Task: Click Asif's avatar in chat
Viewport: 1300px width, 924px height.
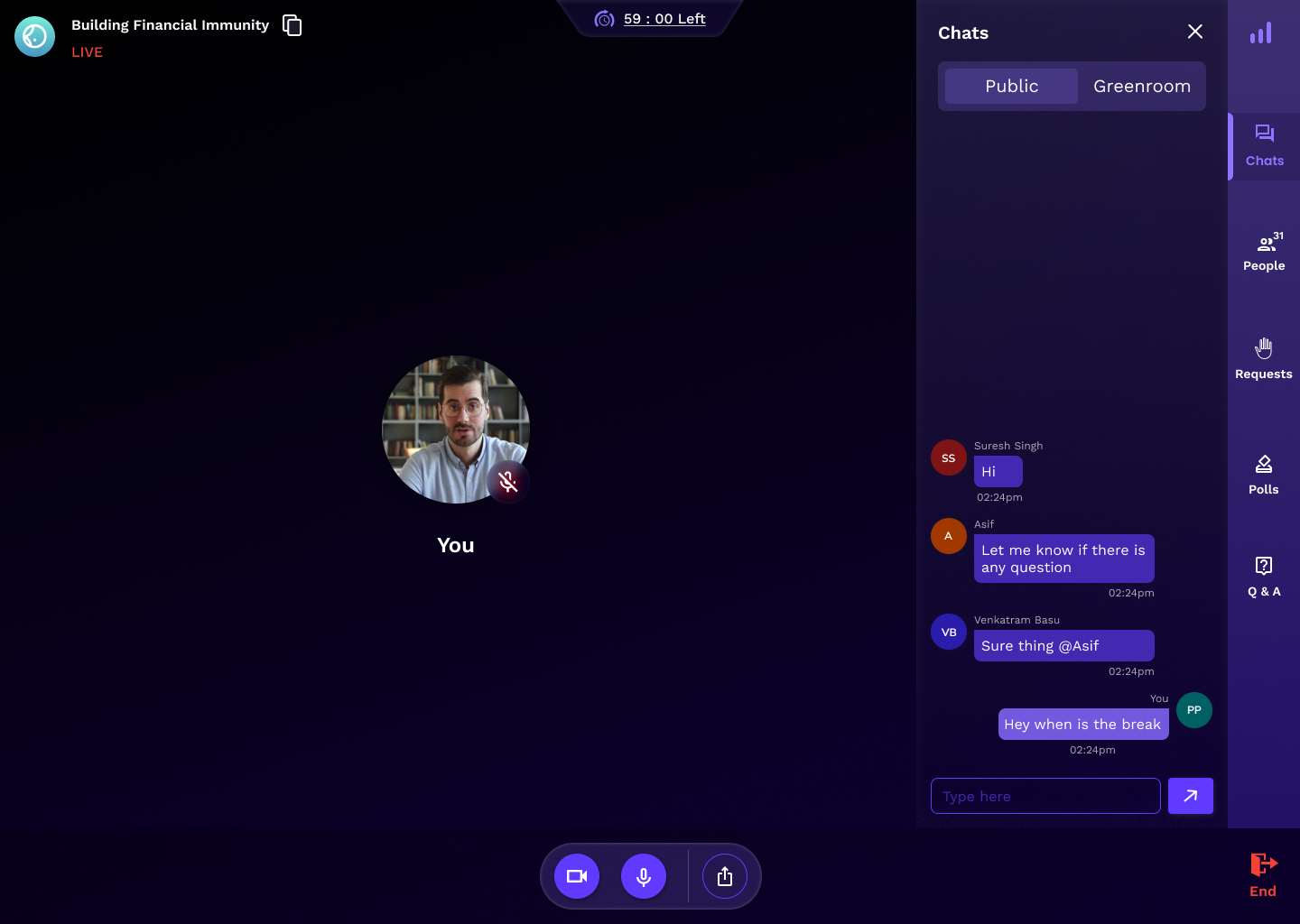Action: [x=949, y=536]
